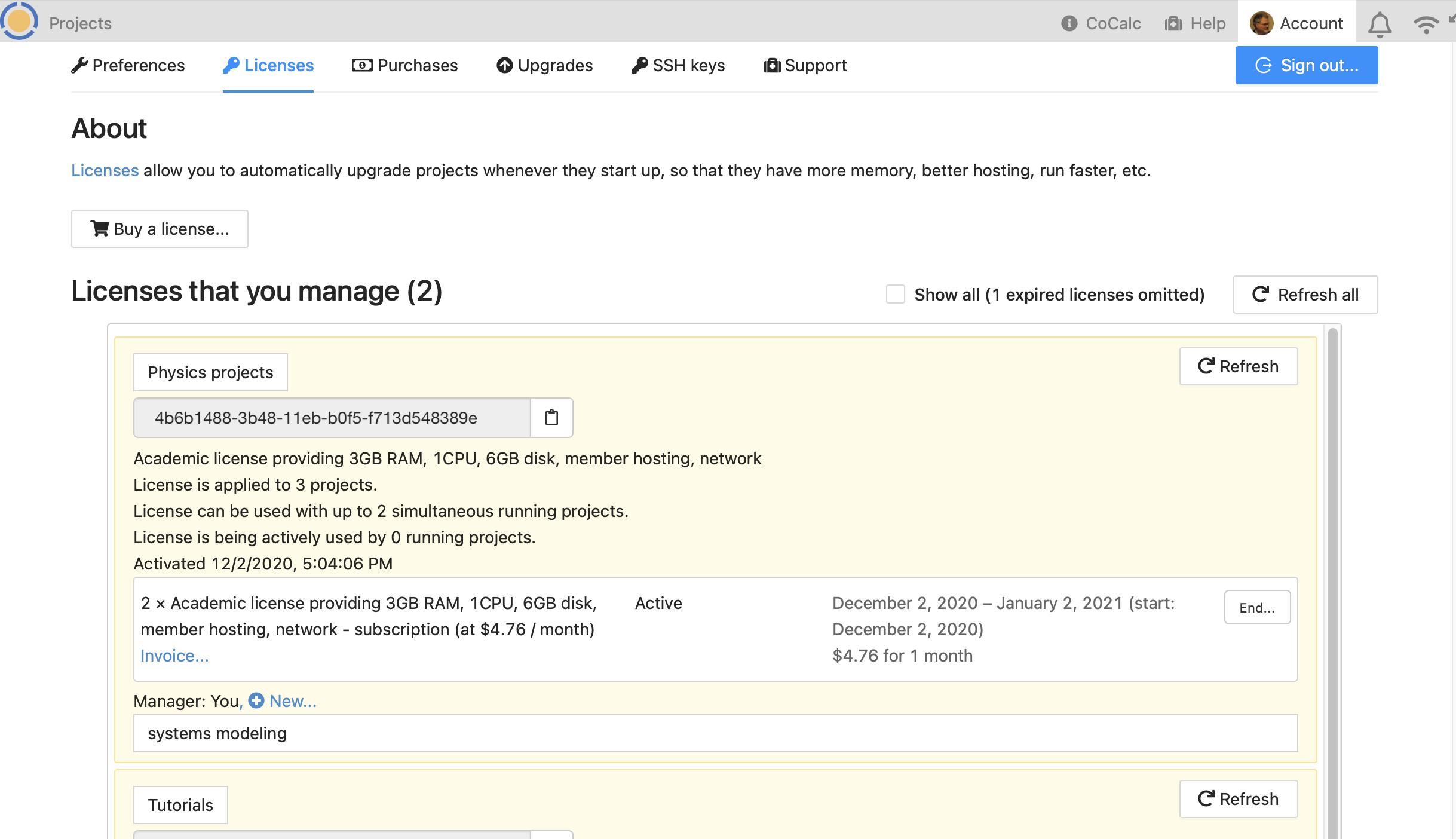Click the plus icon to add new manager
The height and width of the screenshot is (839, 1456).
click(256, 700)
